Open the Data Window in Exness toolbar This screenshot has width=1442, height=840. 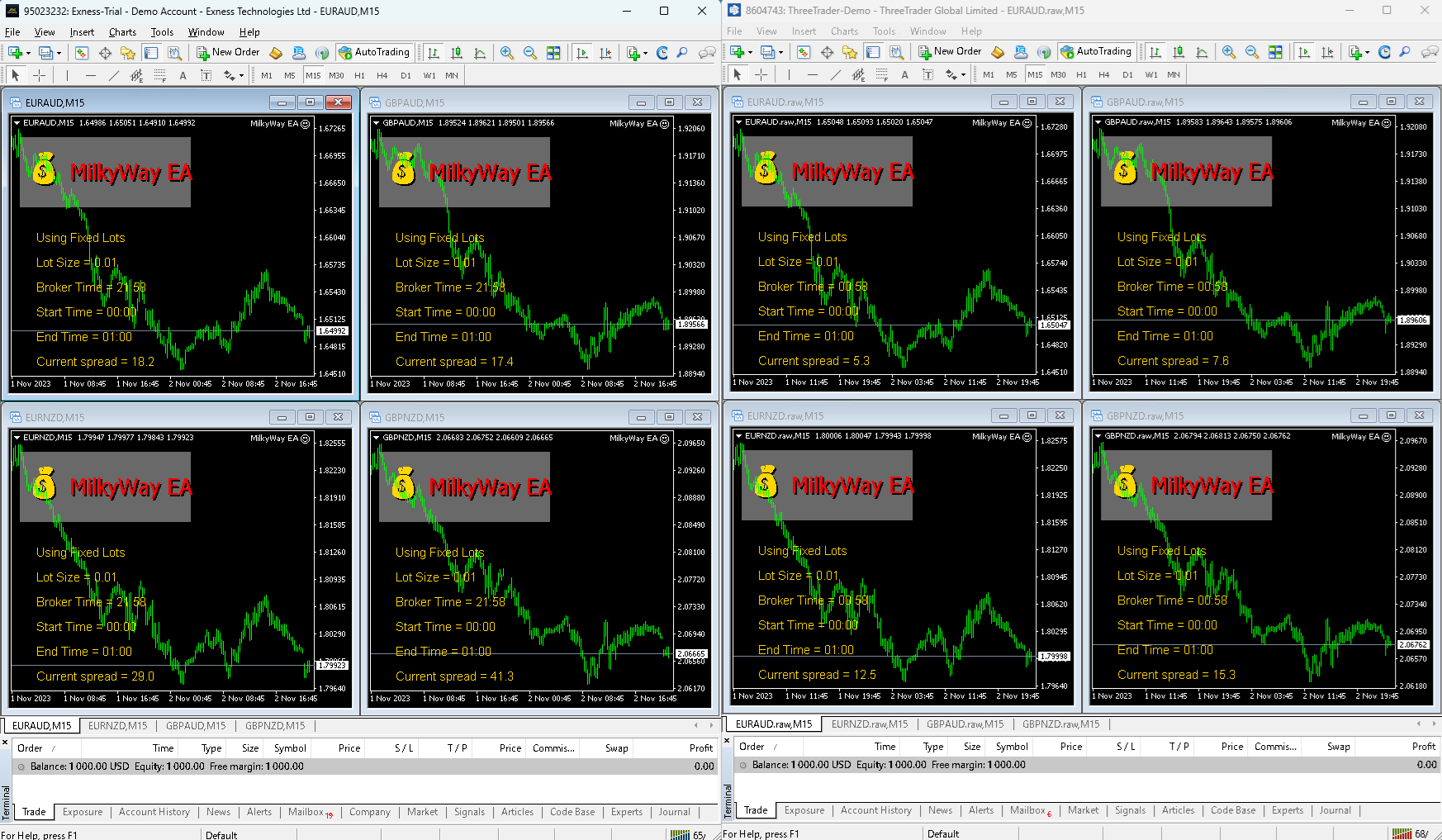coord(105,53)
